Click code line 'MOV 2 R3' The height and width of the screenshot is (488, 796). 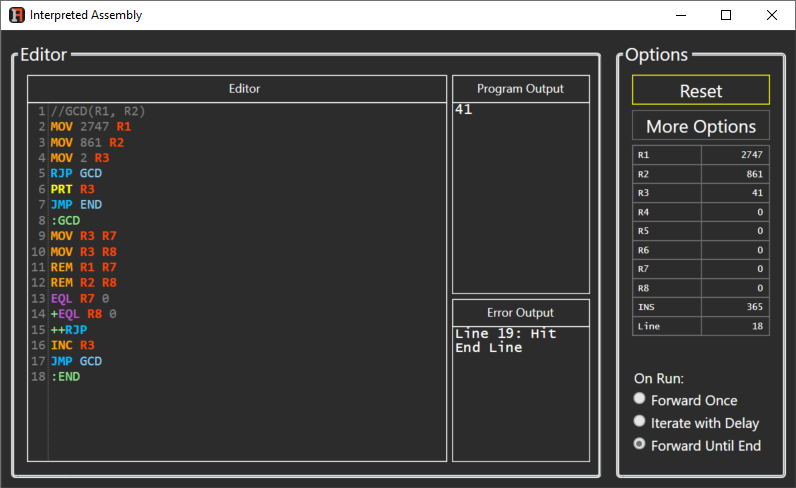[80, 158]
